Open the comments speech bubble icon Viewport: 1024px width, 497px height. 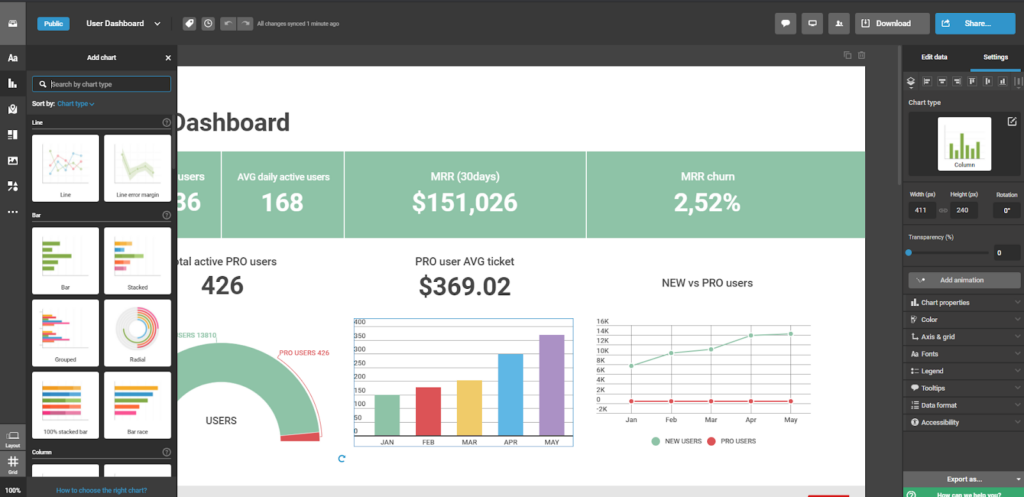(x=787, y=23)
